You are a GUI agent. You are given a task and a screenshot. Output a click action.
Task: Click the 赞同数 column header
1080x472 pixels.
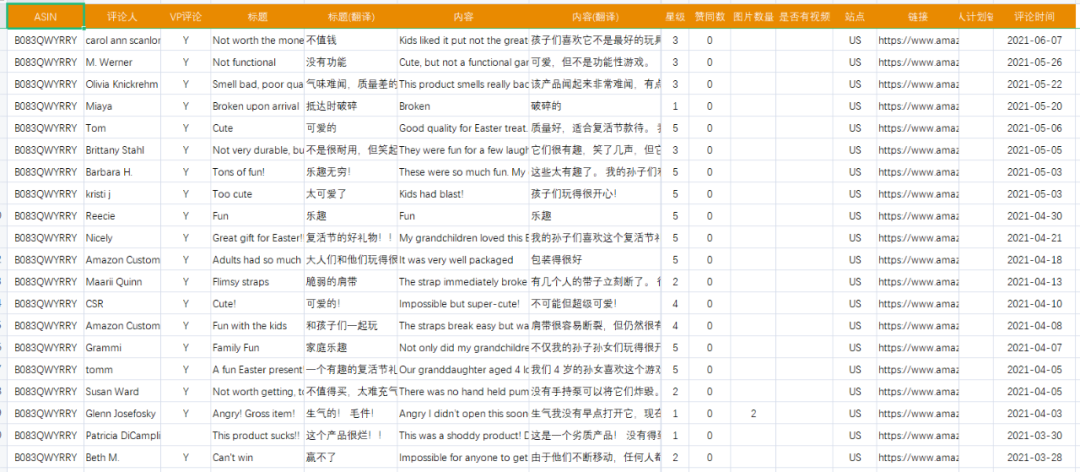coord(709,17)
